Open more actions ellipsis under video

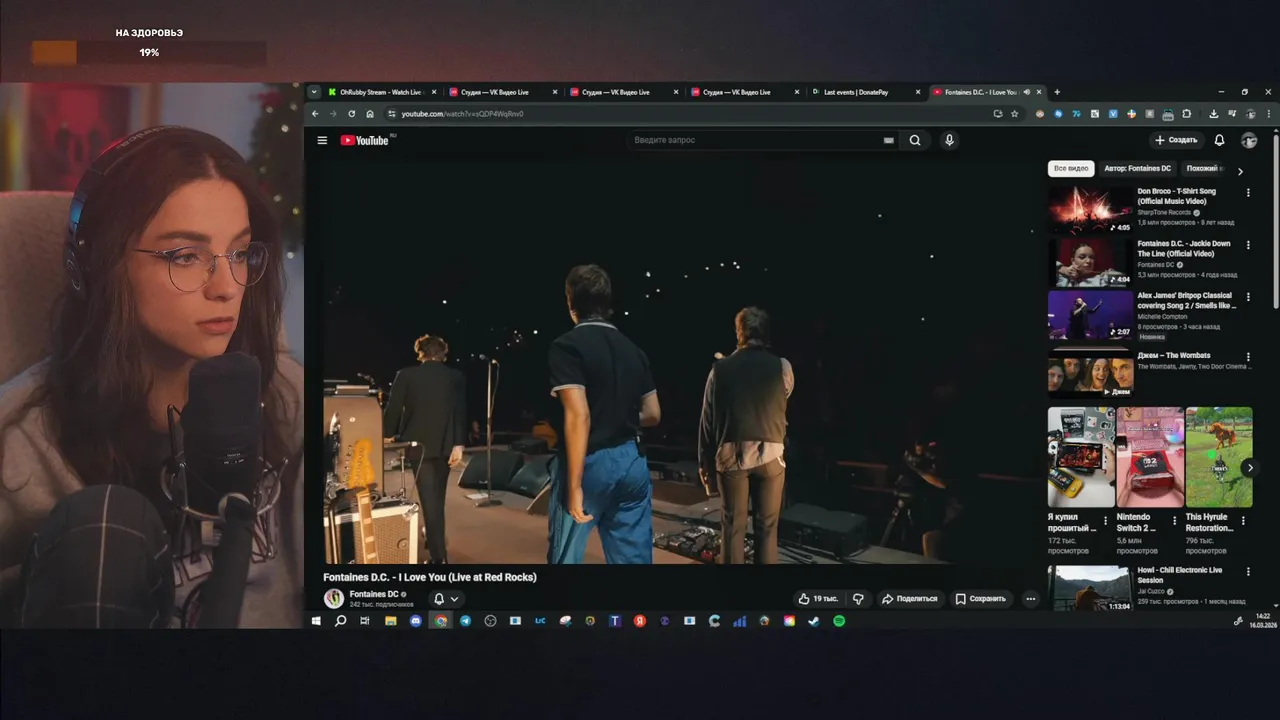point(1031,599)
